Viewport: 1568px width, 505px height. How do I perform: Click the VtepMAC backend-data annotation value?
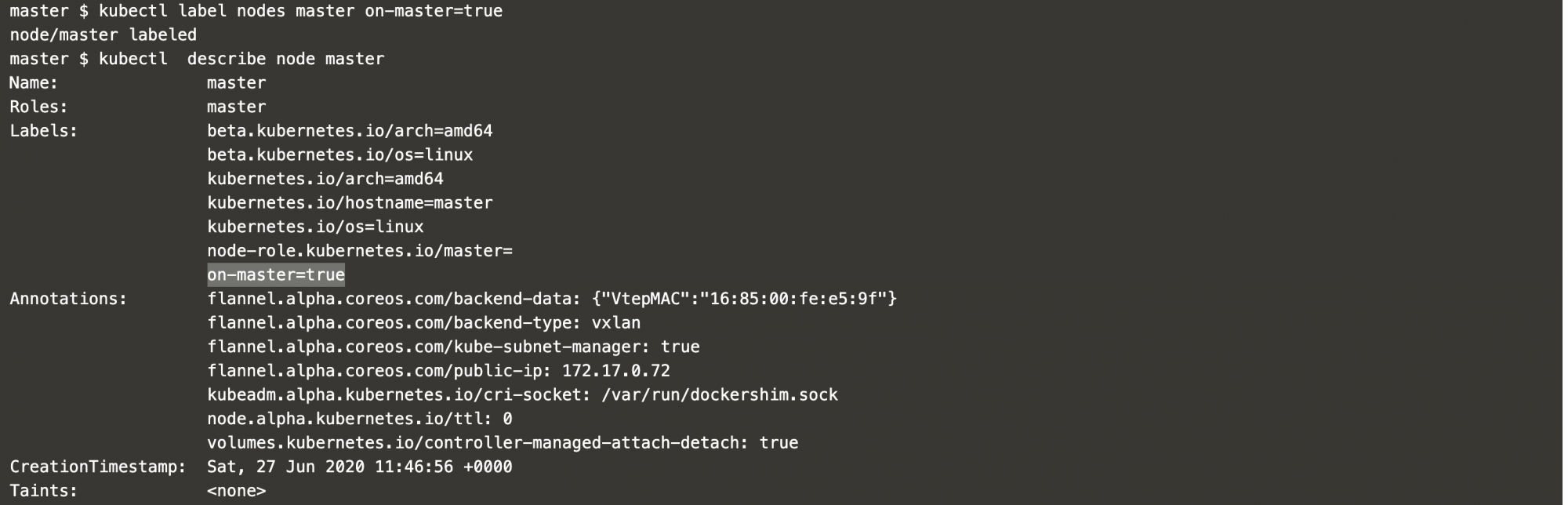pos(745,299)
